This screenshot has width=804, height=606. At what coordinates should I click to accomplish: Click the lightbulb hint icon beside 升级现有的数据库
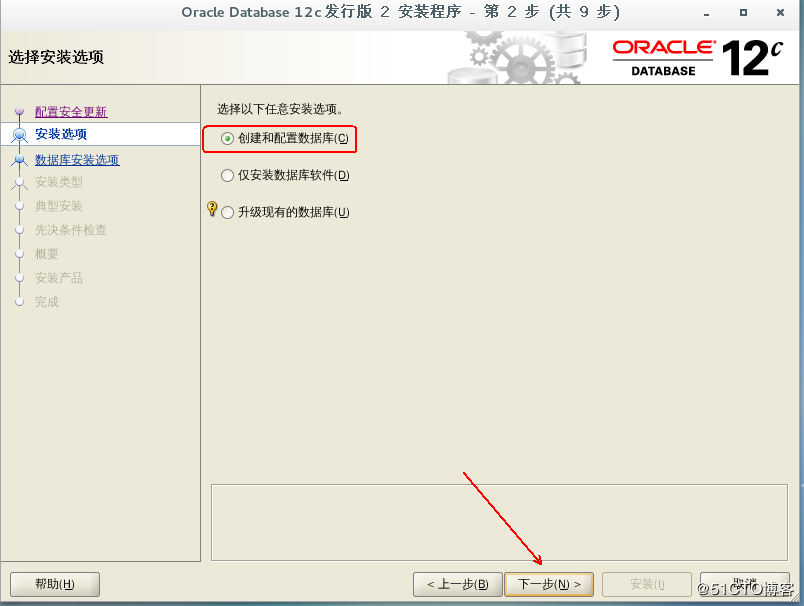coord(212,208)
